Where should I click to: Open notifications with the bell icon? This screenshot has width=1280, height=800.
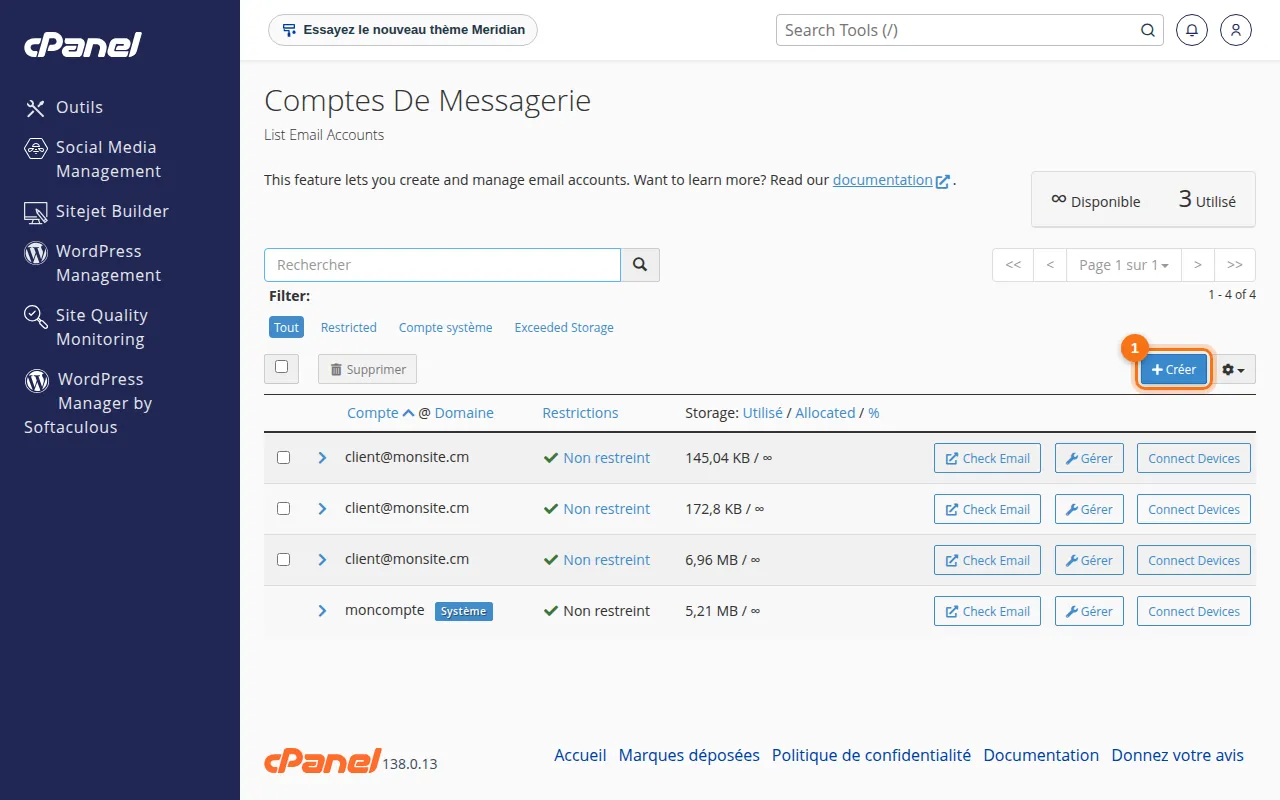(1191, 30)
